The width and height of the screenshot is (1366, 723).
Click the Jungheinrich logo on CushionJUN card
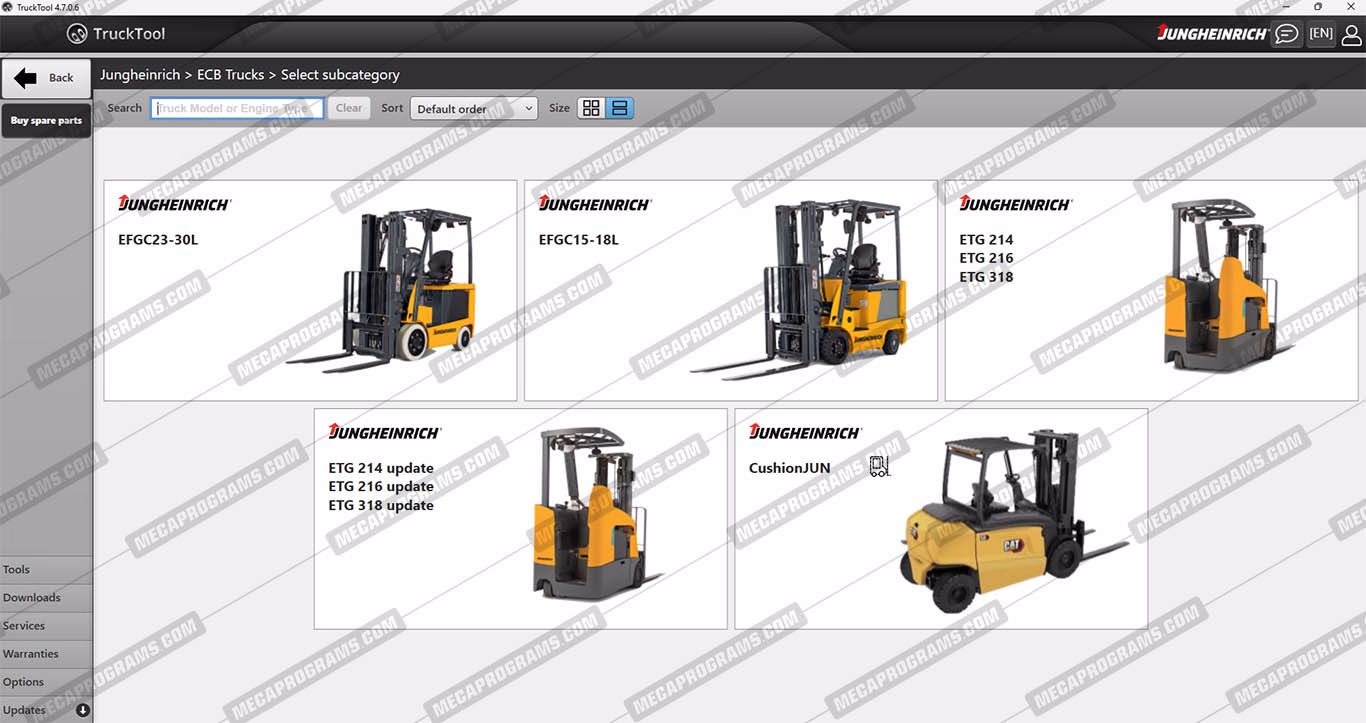click(805, 432)
